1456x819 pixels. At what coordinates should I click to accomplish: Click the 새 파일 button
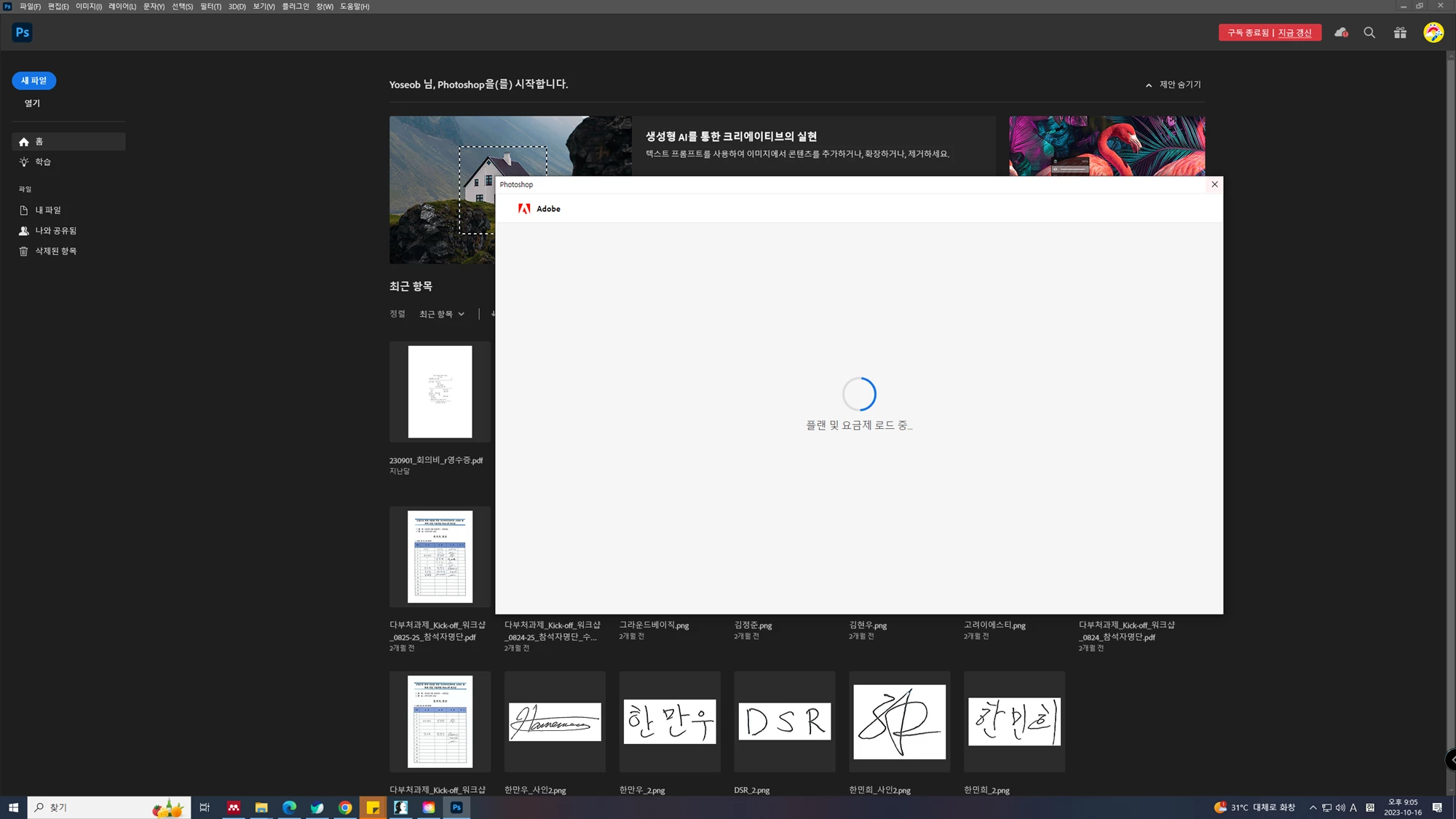[33, 81]
